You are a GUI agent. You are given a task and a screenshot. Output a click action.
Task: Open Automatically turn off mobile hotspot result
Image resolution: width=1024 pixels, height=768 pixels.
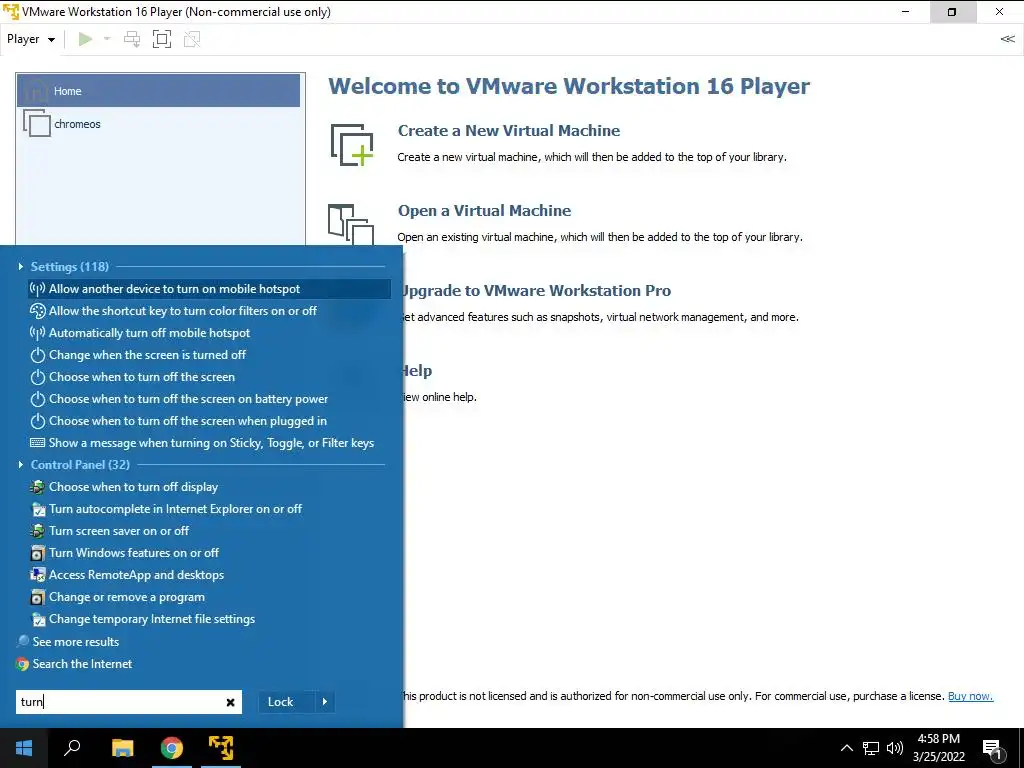[x=209, y=333]
